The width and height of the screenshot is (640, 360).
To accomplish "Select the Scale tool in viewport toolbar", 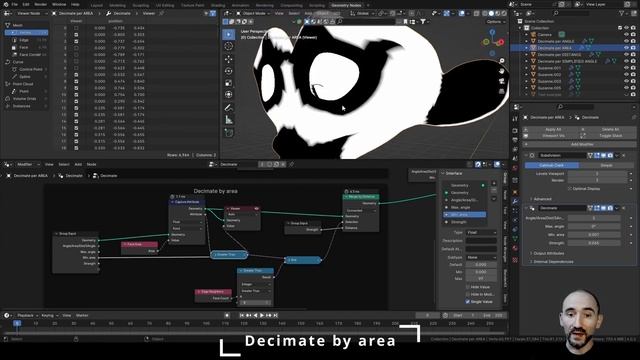I will pyautogui.click(x=229, y=83).
